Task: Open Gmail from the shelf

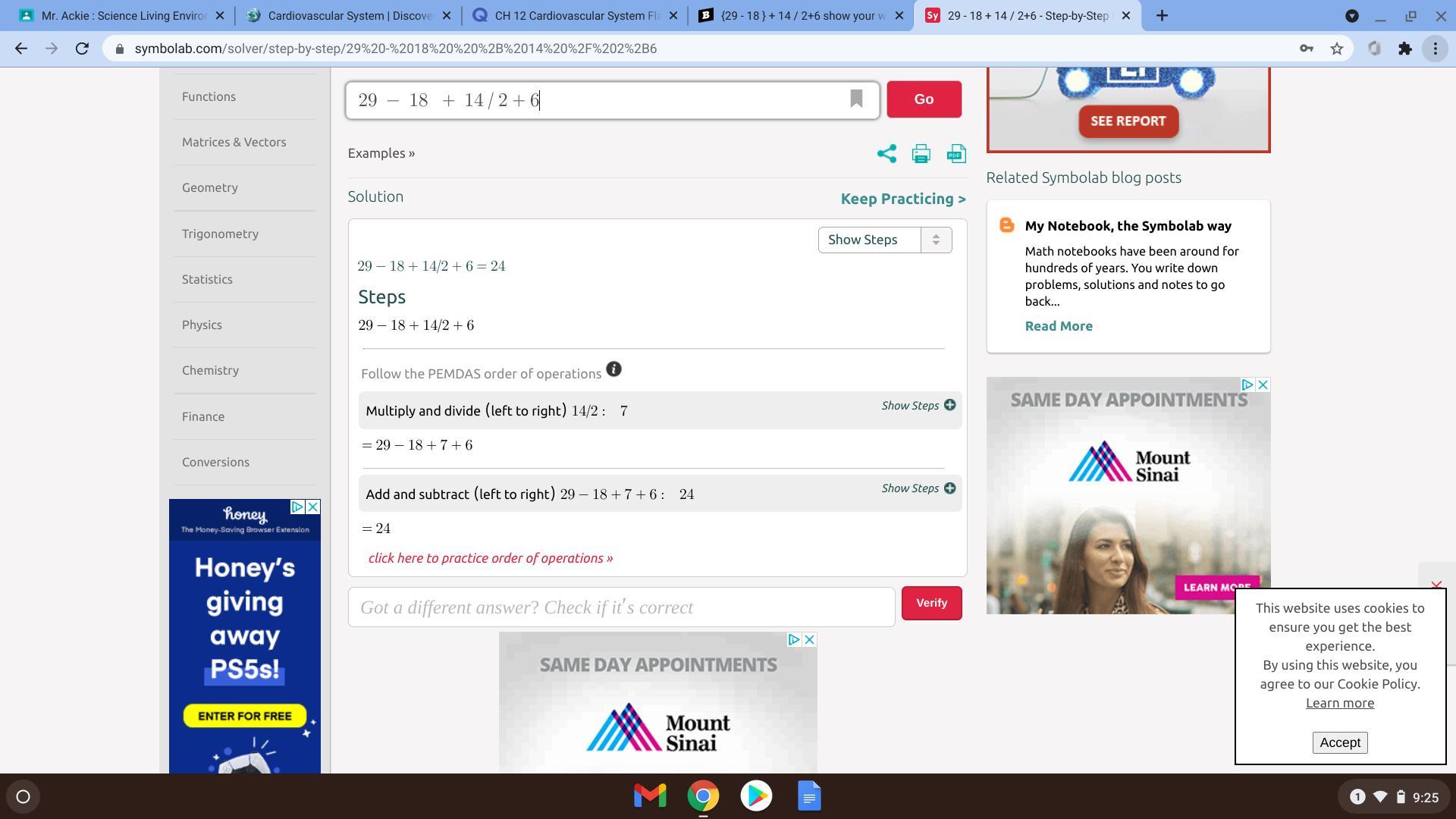Action: coord(650,796)
